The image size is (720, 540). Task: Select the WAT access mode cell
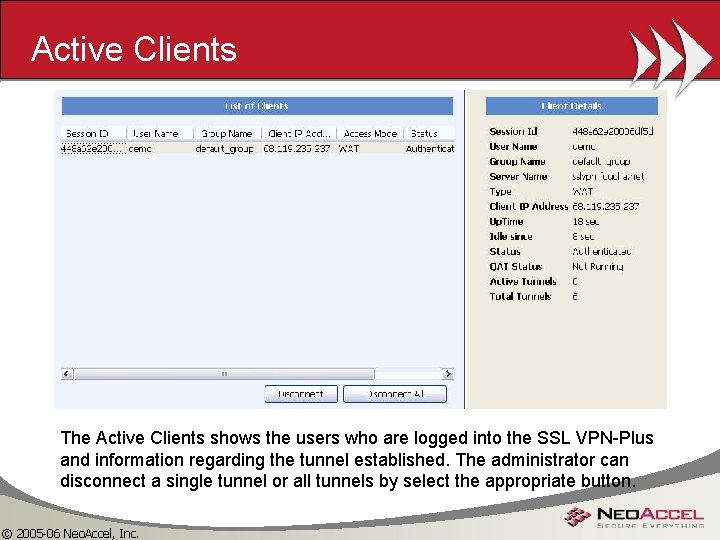click(349, 149)
